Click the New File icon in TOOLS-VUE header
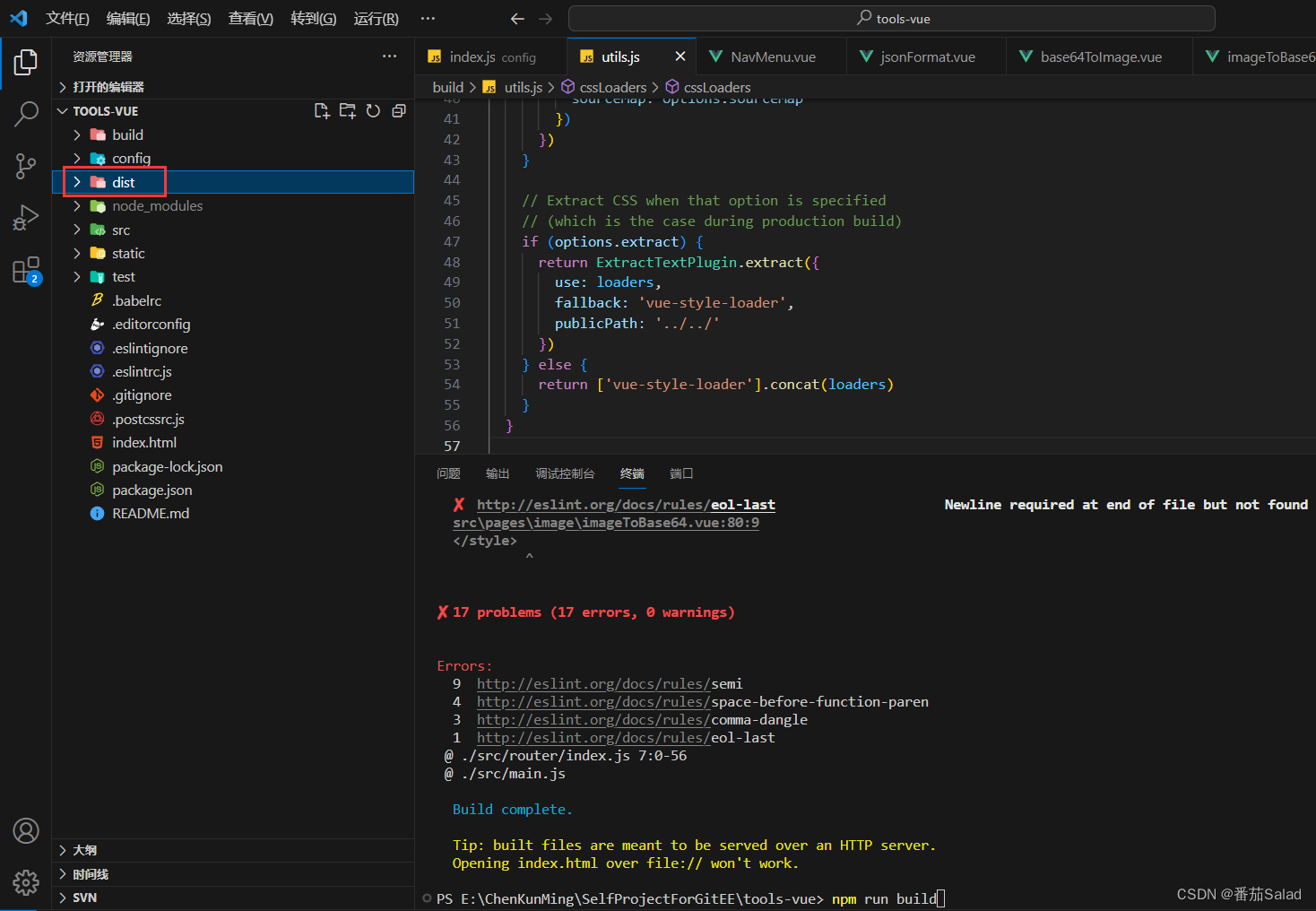Screen dimensions: 1316x911 click(x=322, y=111)
